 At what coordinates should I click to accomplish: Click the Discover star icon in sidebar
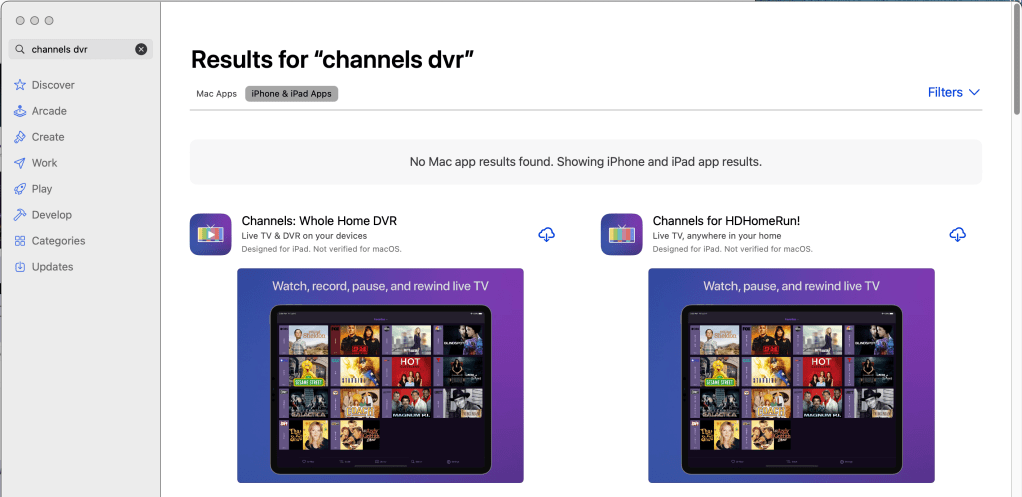click(x=20, y=85)
